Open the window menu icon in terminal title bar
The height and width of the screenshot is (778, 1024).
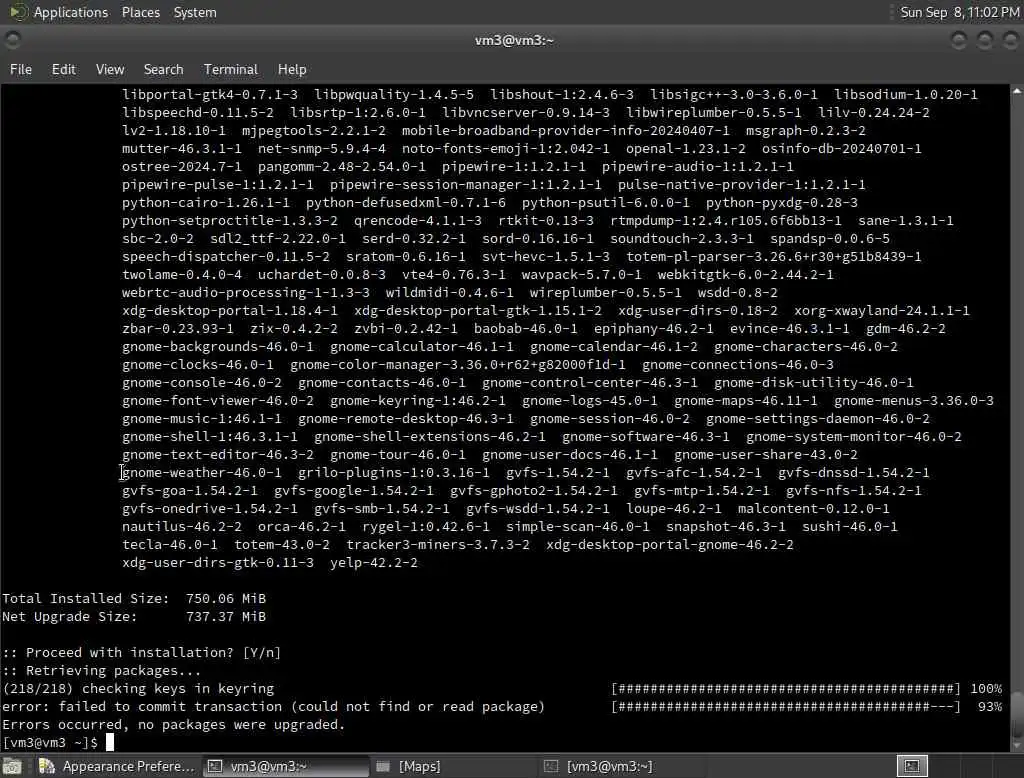point(12,41)
